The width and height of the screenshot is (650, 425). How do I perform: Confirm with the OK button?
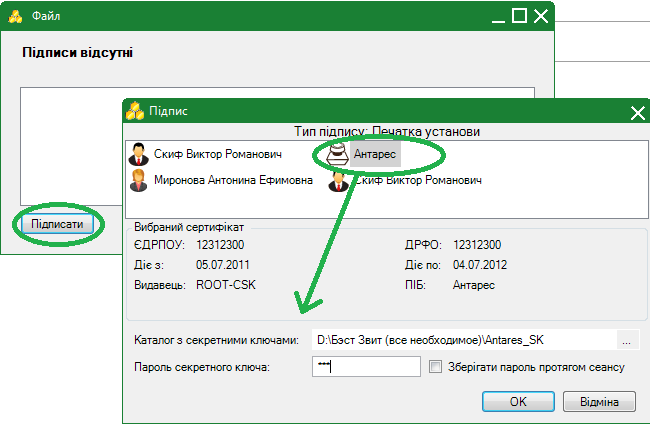[518, 401]
